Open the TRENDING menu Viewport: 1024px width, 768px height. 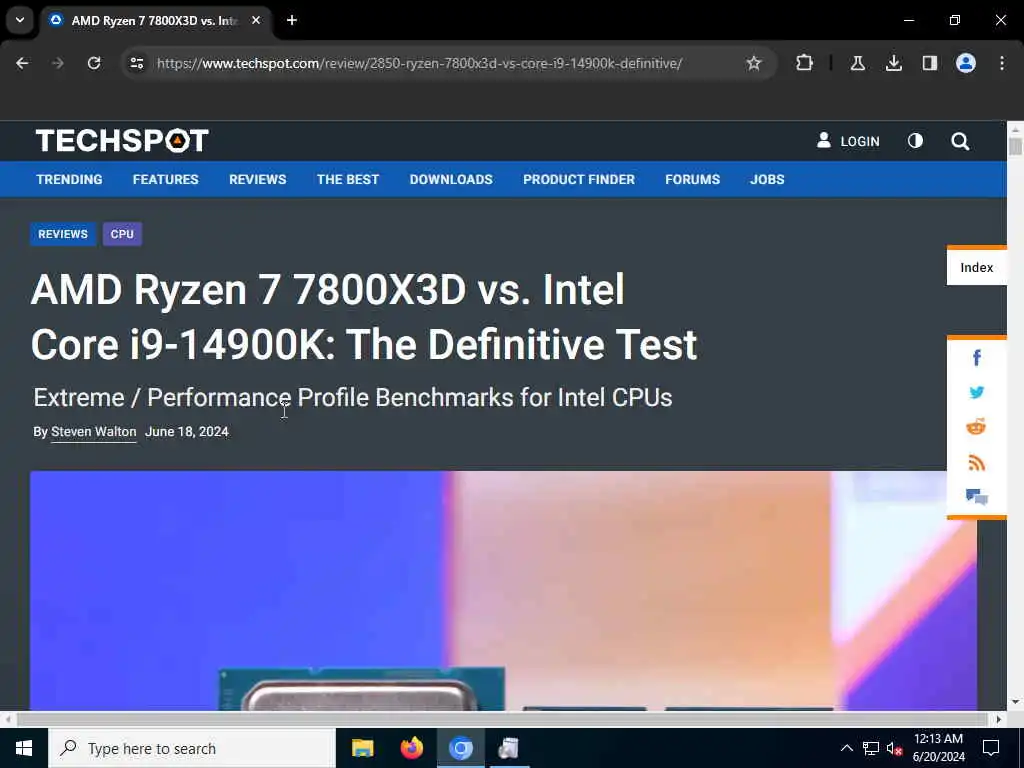point(69,180)
